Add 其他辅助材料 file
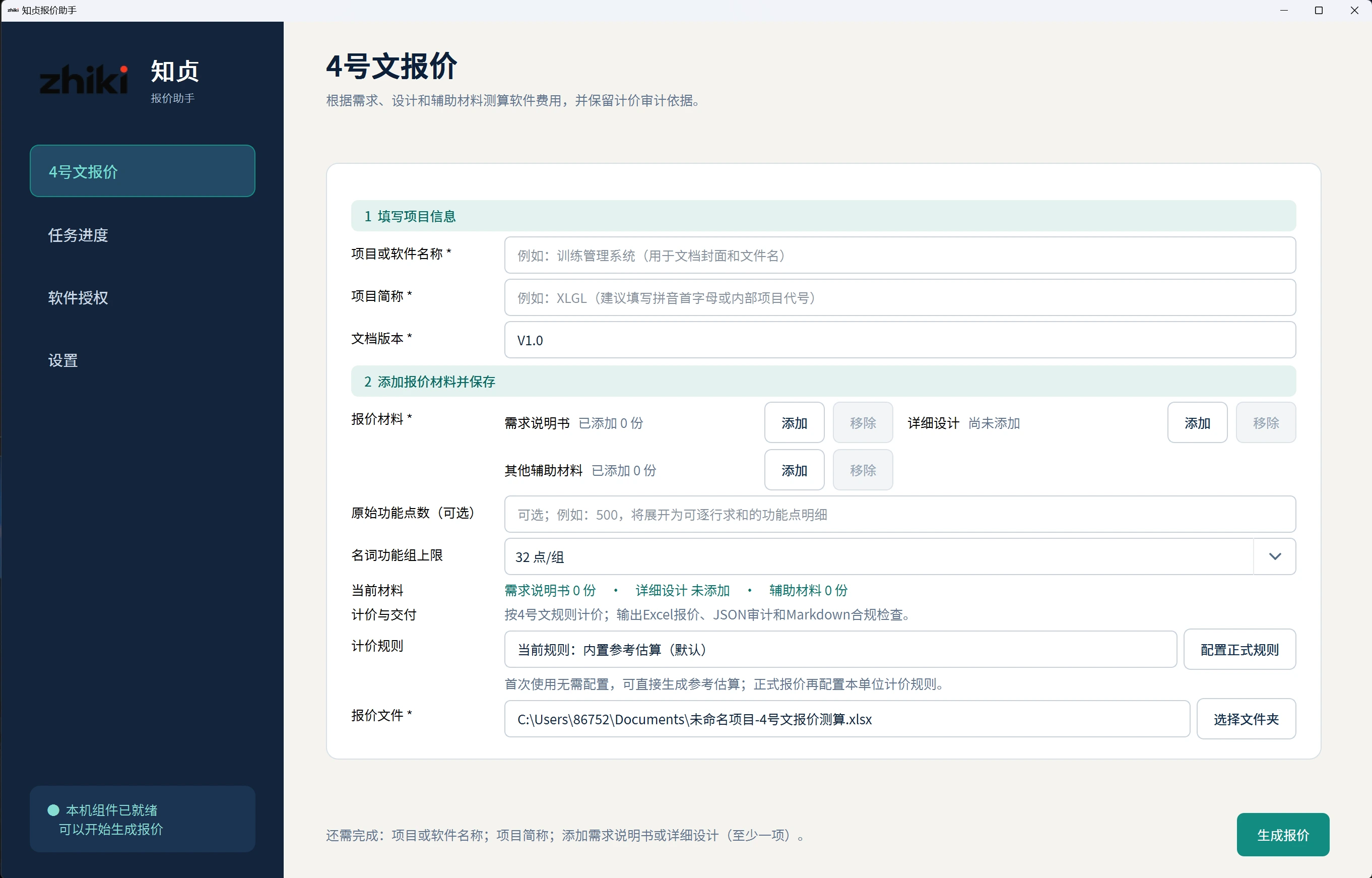This screenshot has height=878, width=1372. (794, 470)
